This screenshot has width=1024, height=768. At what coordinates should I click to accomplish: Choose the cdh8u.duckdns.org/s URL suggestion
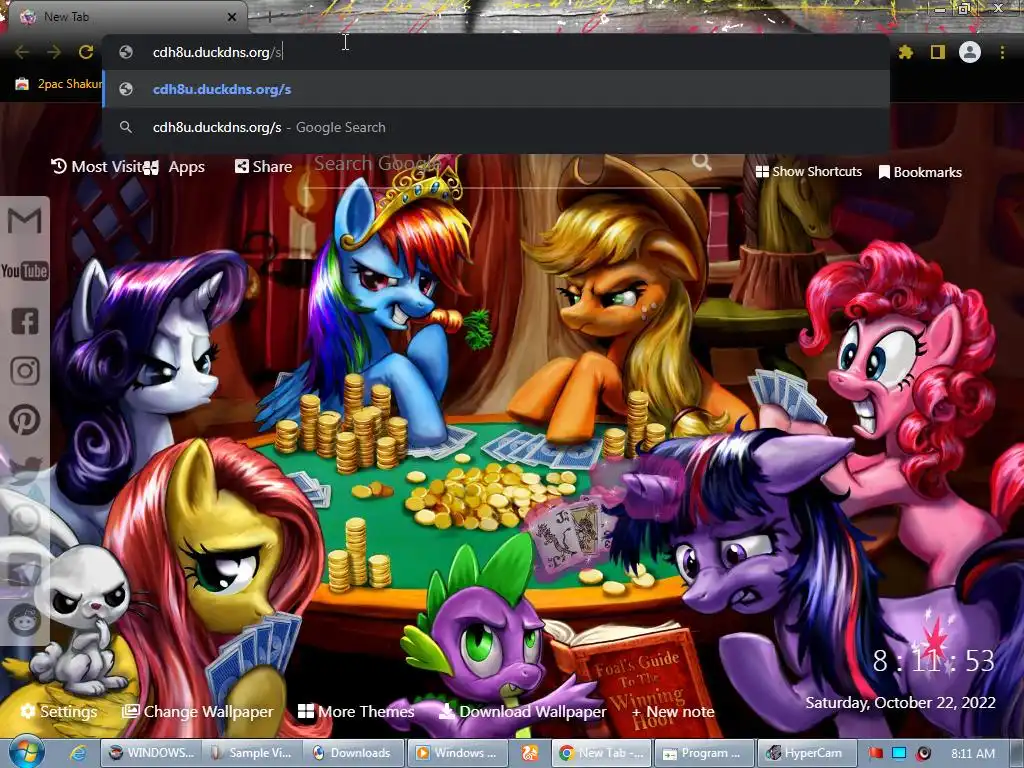point(496,89)
